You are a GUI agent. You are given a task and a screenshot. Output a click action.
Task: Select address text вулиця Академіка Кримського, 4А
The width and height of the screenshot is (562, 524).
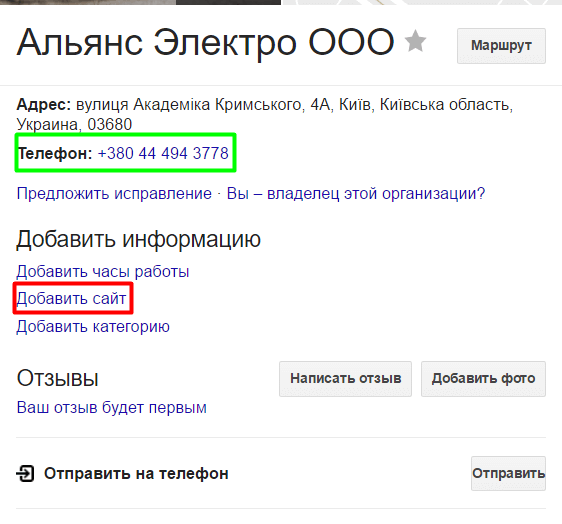tap(203, 105)
